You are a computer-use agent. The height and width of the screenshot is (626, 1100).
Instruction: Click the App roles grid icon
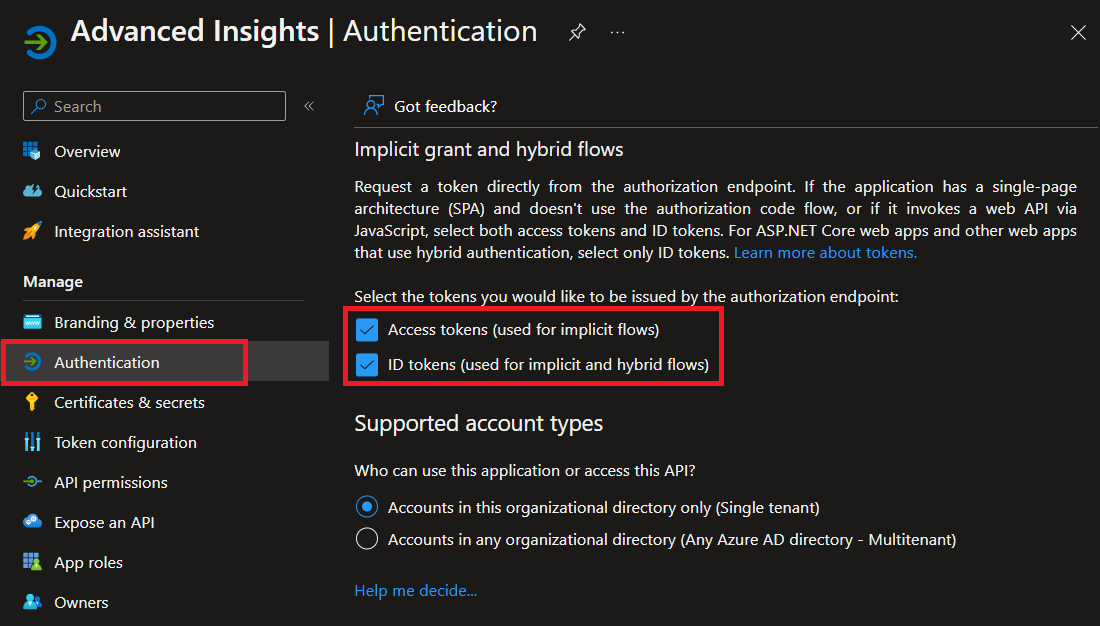[x=33, y=562]
